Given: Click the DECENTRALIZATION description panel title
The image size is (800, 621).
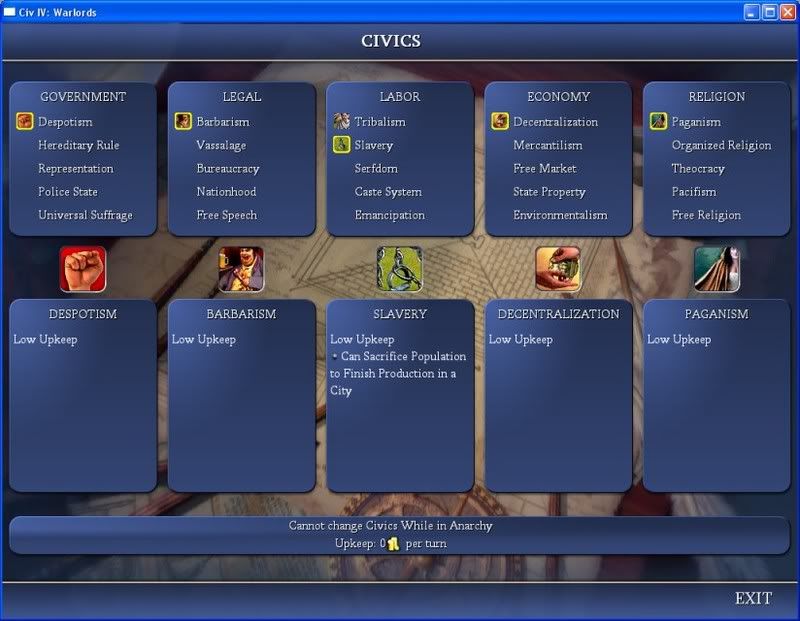Looking at the screenshot, I should [558, 314].
